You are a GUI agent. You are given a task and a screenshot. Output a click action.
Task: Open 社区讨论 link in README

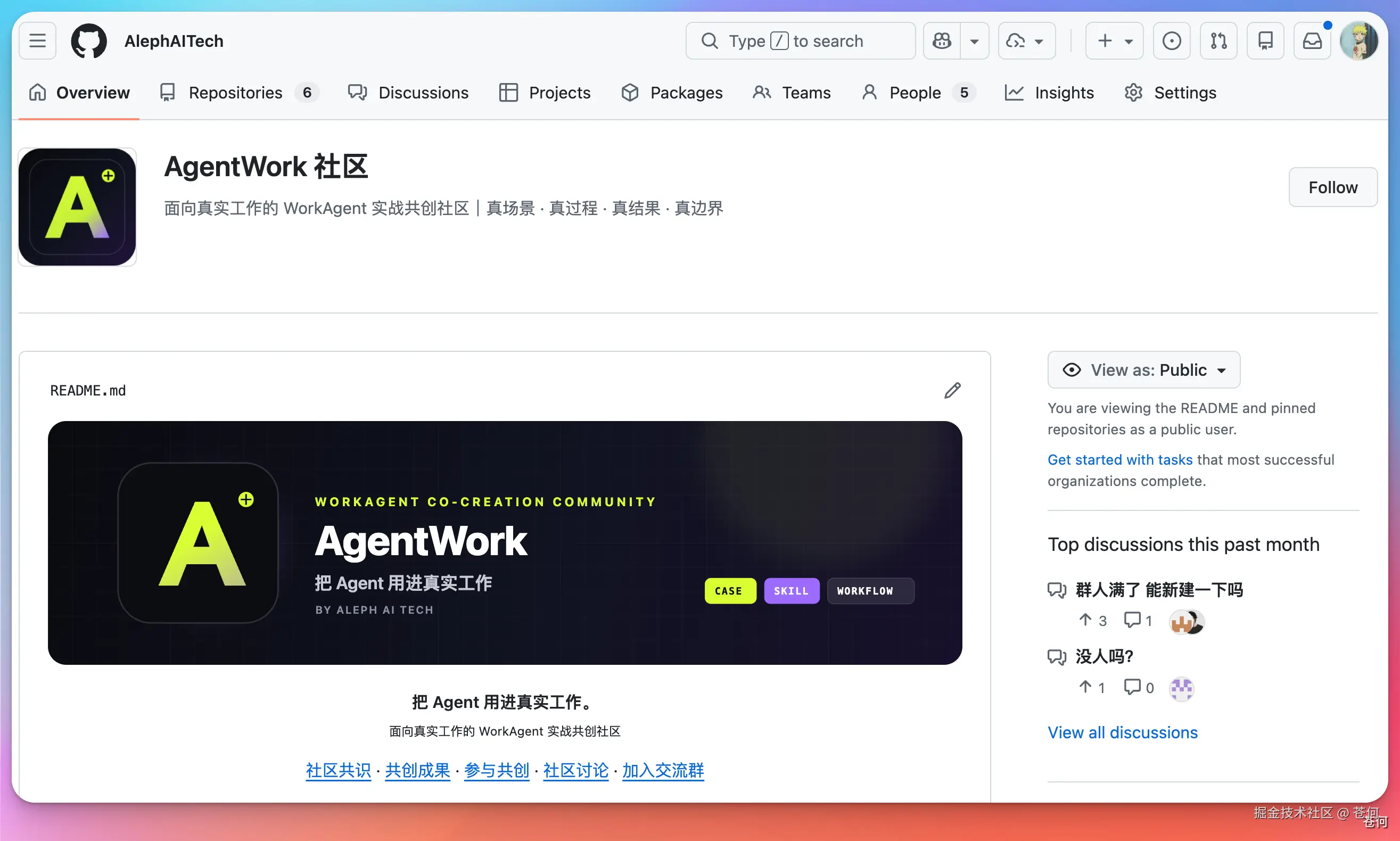tap(575, 771)
